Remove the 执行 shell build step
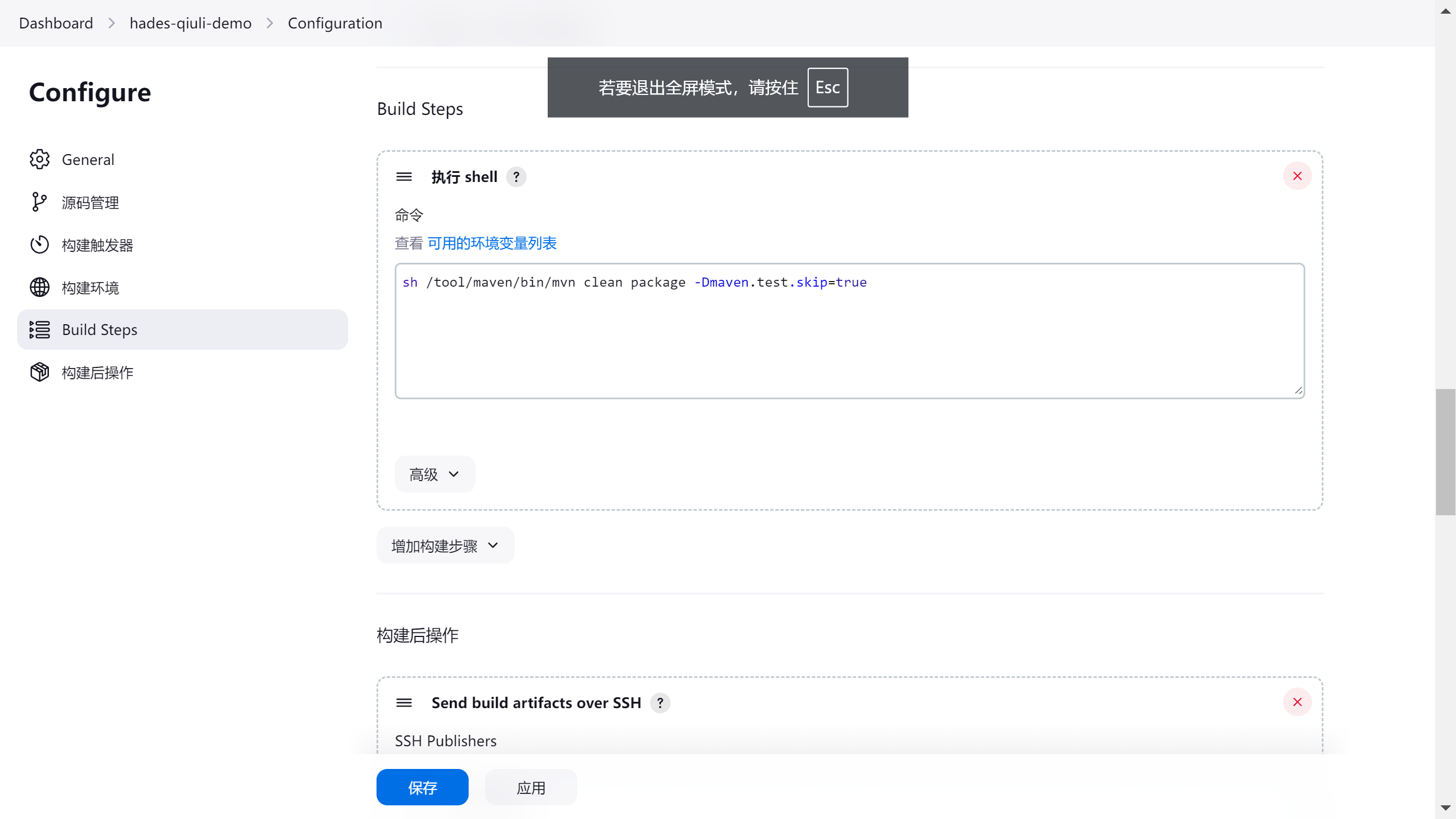 click(x=1297, y=176)
